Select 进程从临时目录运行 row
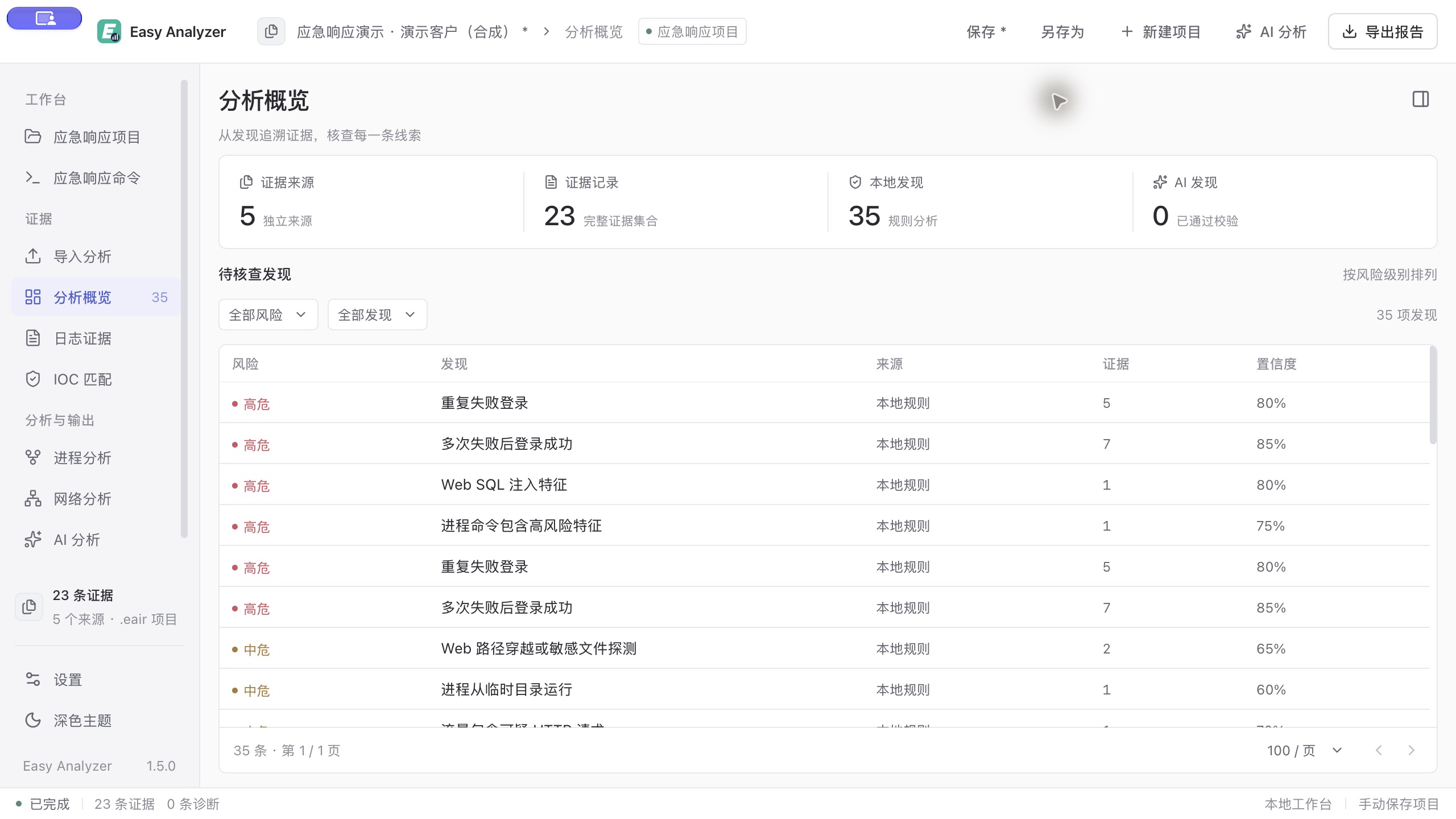This screenshot has width=1456, height=819. [x=824, y=689]
